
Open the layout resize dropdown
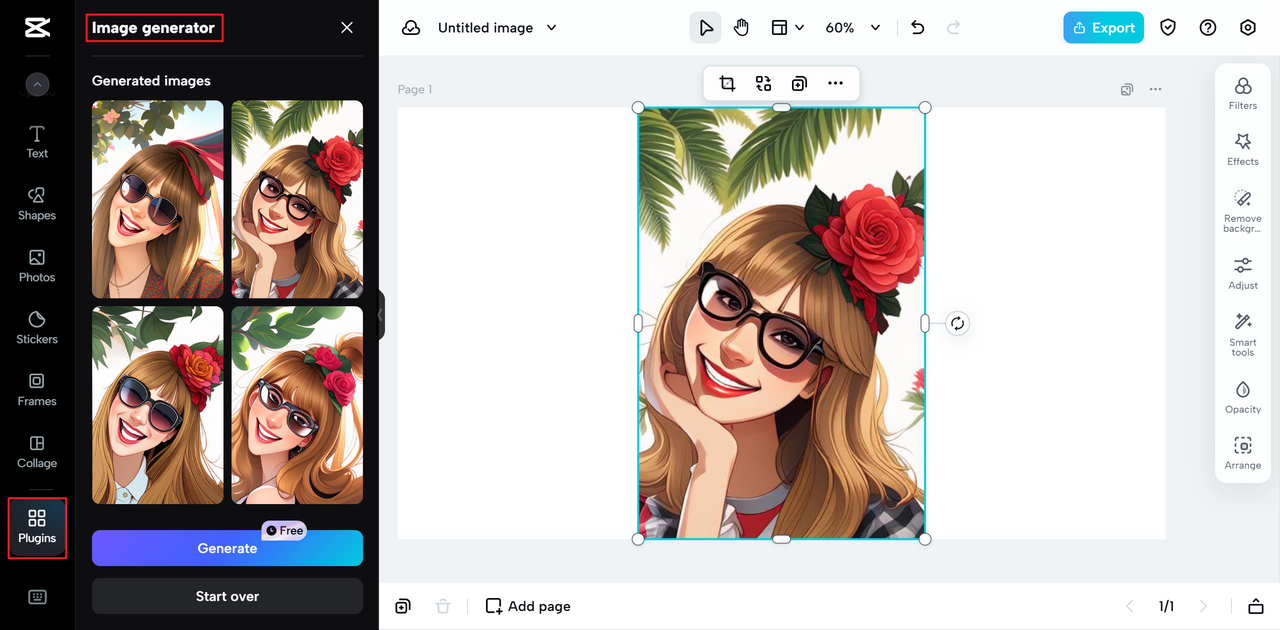(787, 28)
